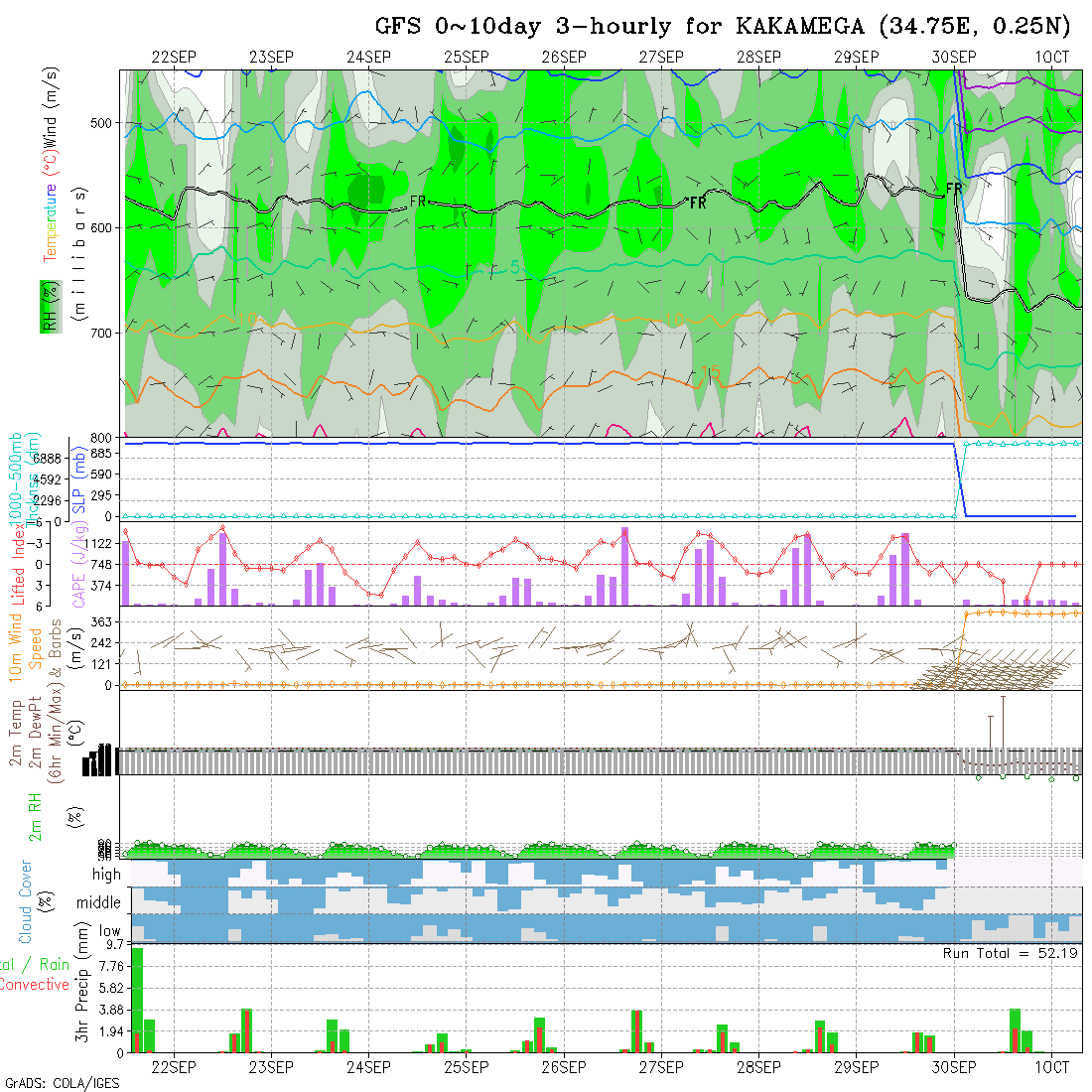
Task: Select the 'high' cloud cover row label
Action: click(x=106, y=875)
